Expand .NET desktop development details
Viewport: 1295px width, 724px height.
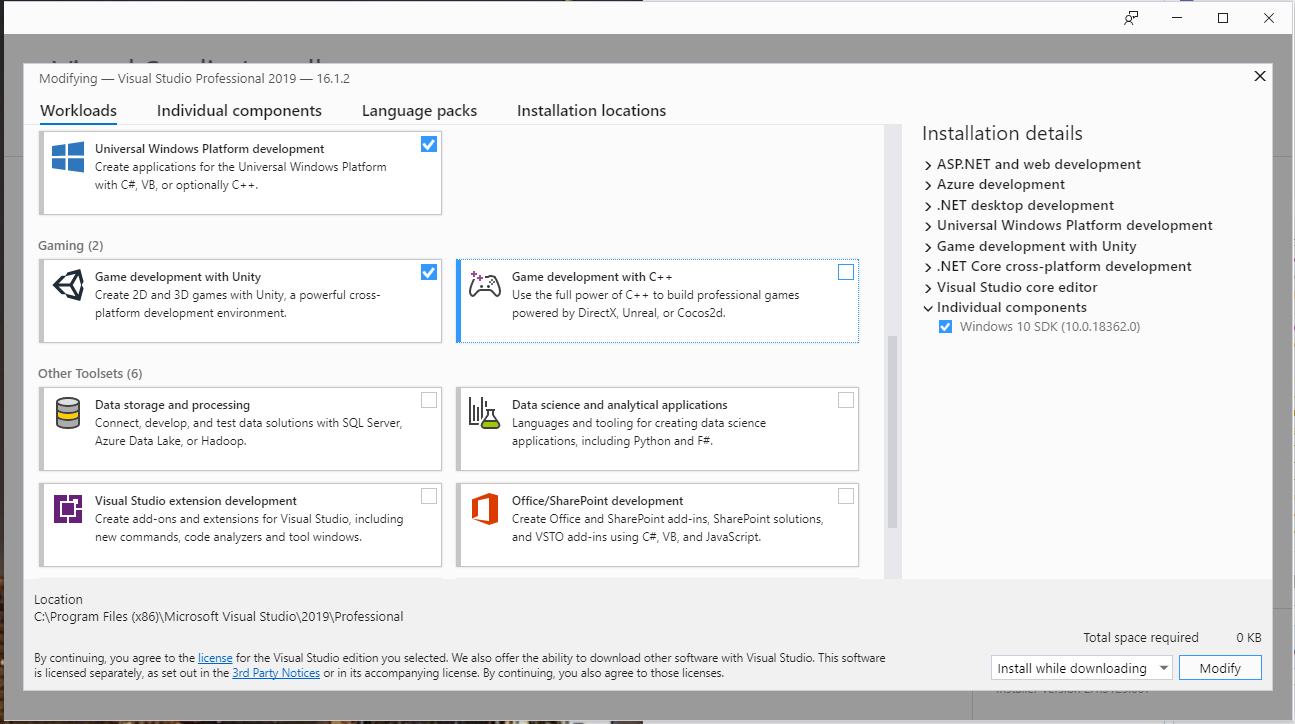coord(928,205)
